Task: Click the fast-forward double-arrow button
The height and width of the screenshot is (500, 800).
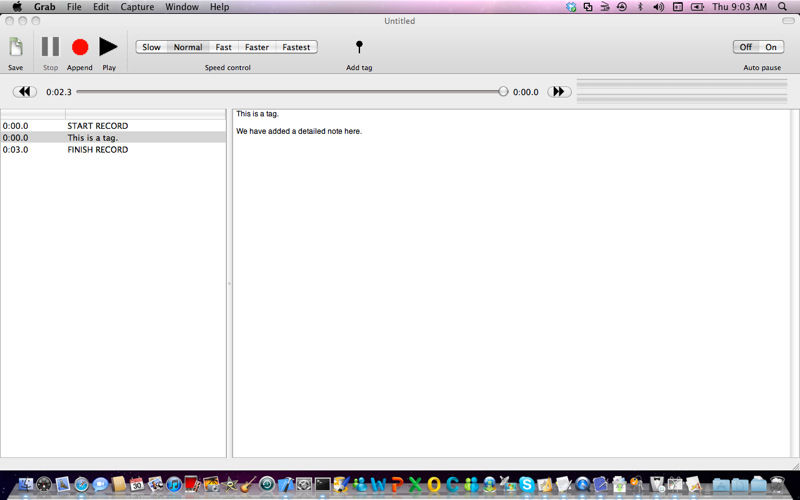Action: tap(559, 92)
